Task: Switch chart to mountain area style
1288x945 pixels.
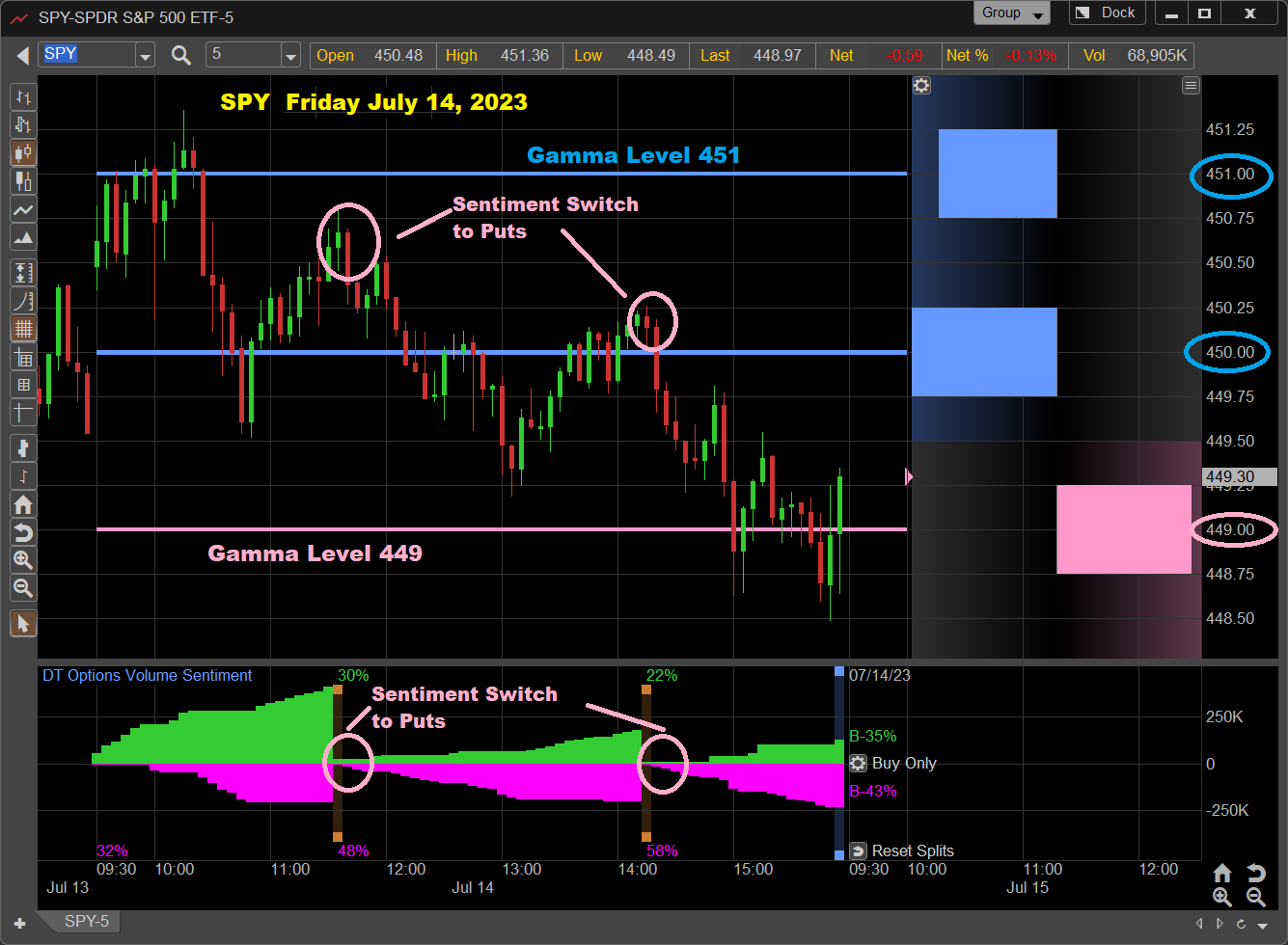Action: (x=23, y=237)
